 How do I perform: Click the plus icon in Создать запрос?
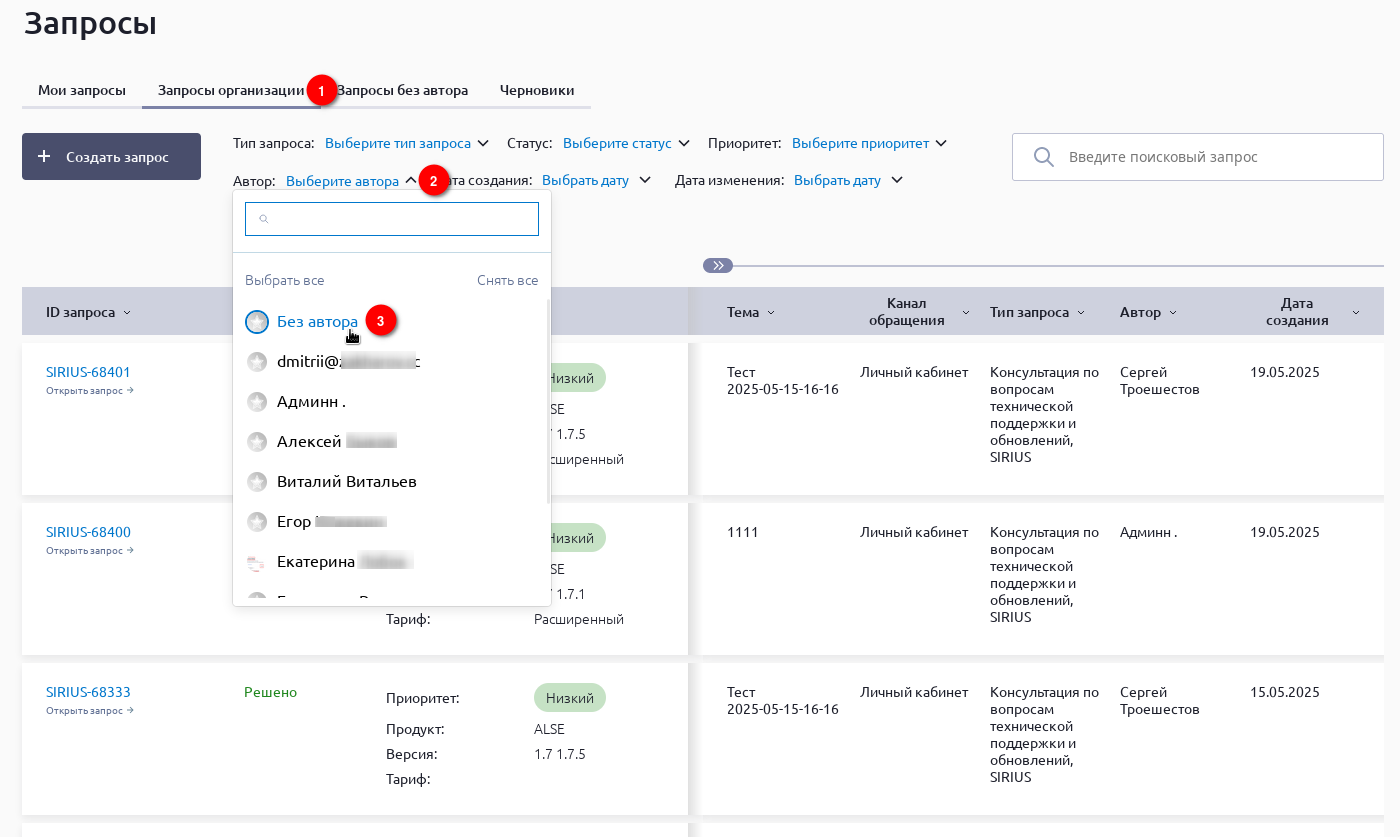pos(44,157)
